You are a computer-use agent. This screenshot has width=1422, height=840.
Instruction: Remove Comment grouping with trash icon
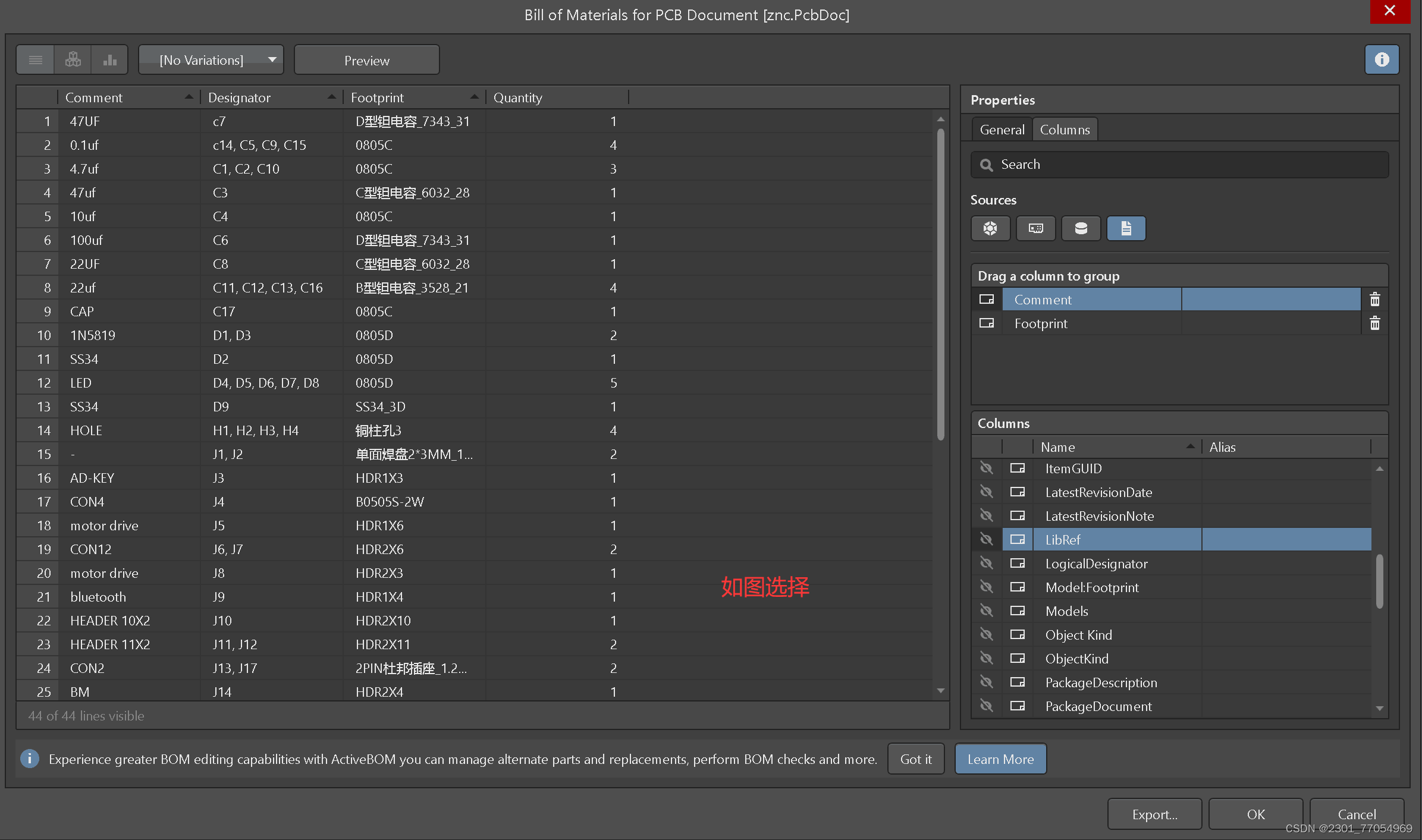(1375, 300)
